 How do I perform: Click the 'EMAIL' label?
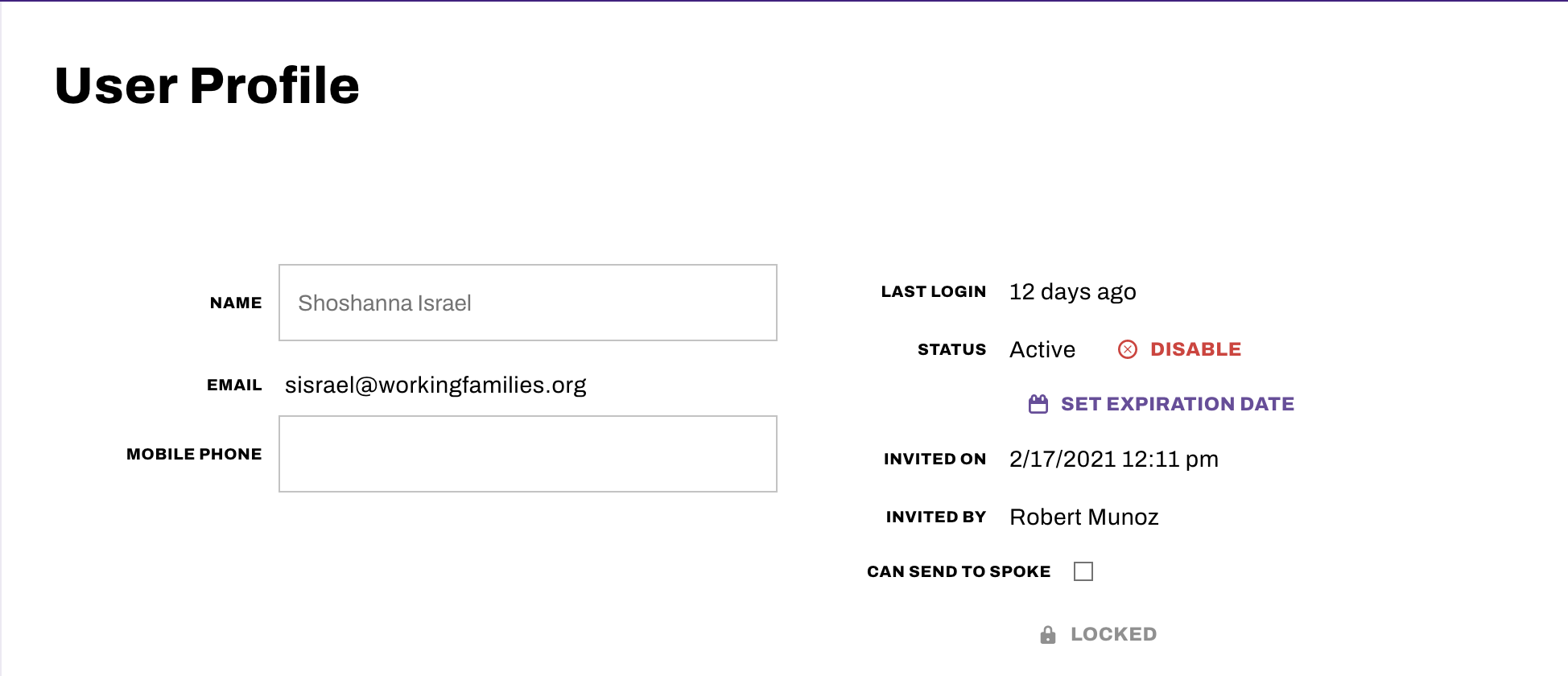pyautogui.click(x=234, y=385)
